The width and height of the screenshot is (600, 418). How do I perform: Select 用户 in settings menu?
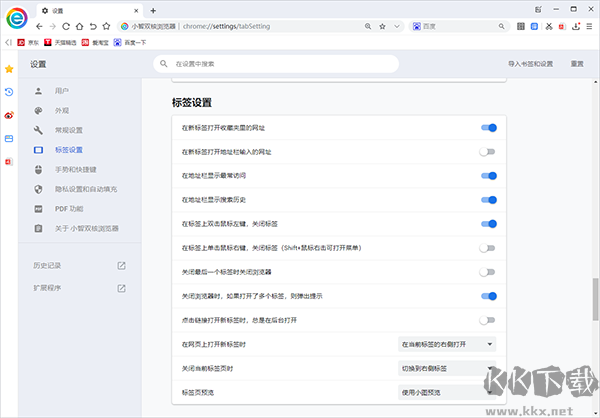click(62, 91)
